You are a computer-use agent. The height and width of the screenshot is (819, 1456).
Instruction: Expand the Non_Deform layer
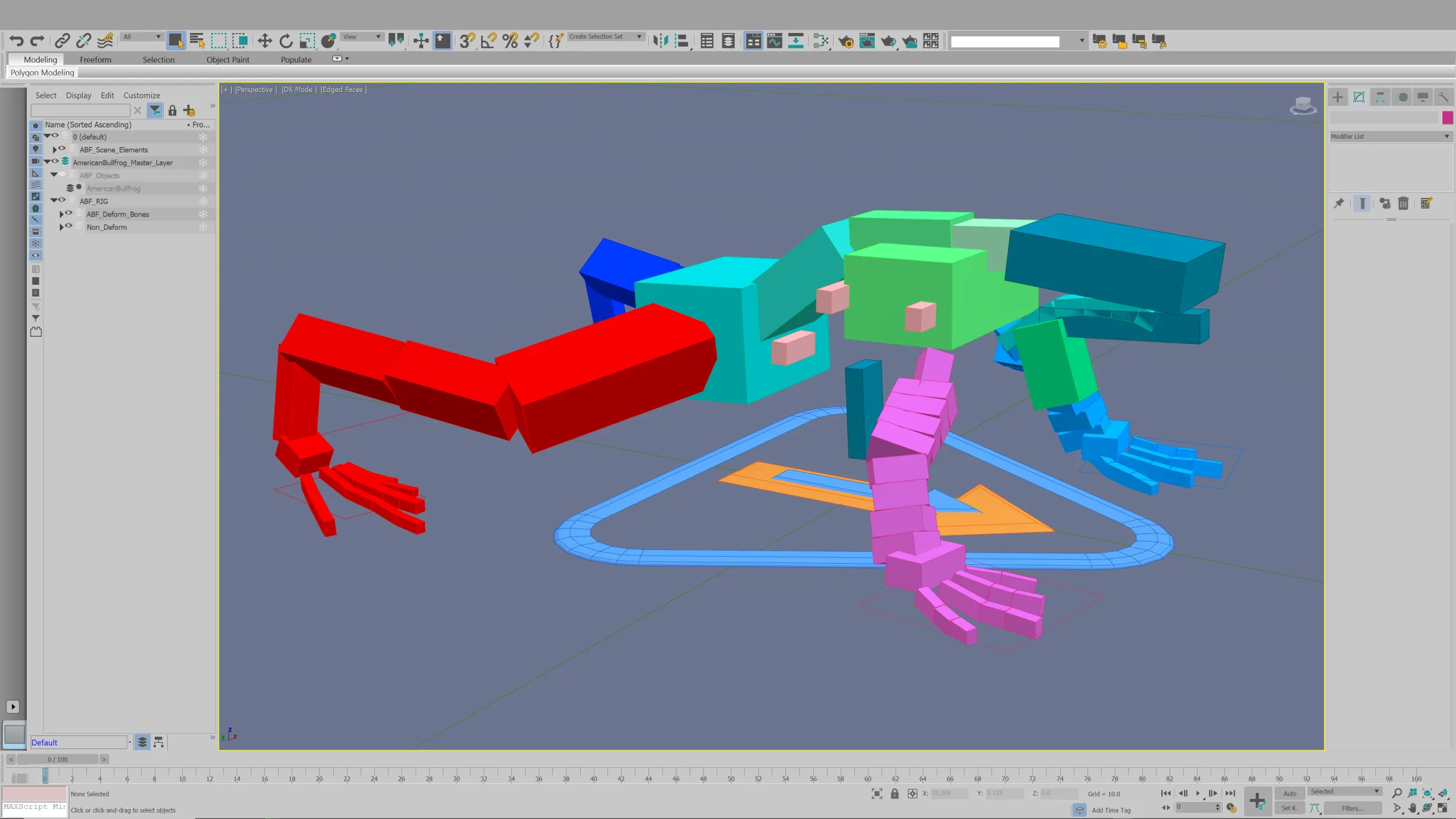point(61,227)
